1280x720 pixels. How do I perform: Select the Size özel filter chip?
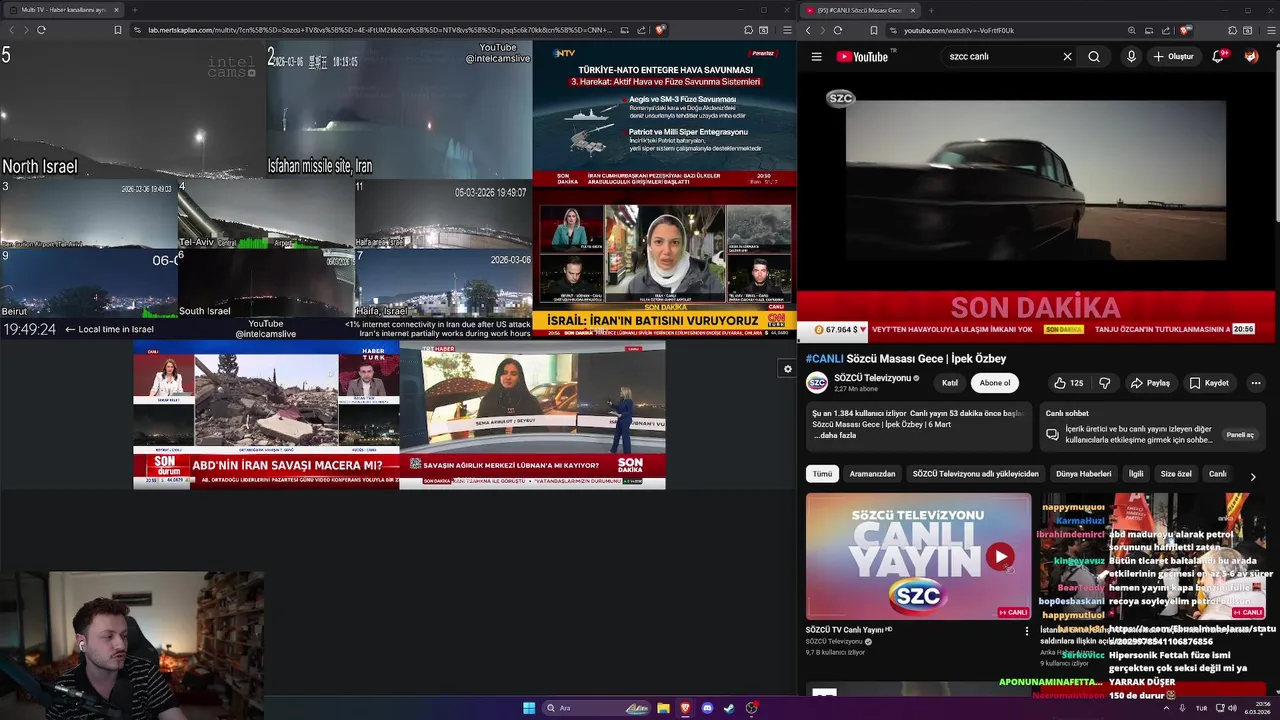coord(1176,474)
